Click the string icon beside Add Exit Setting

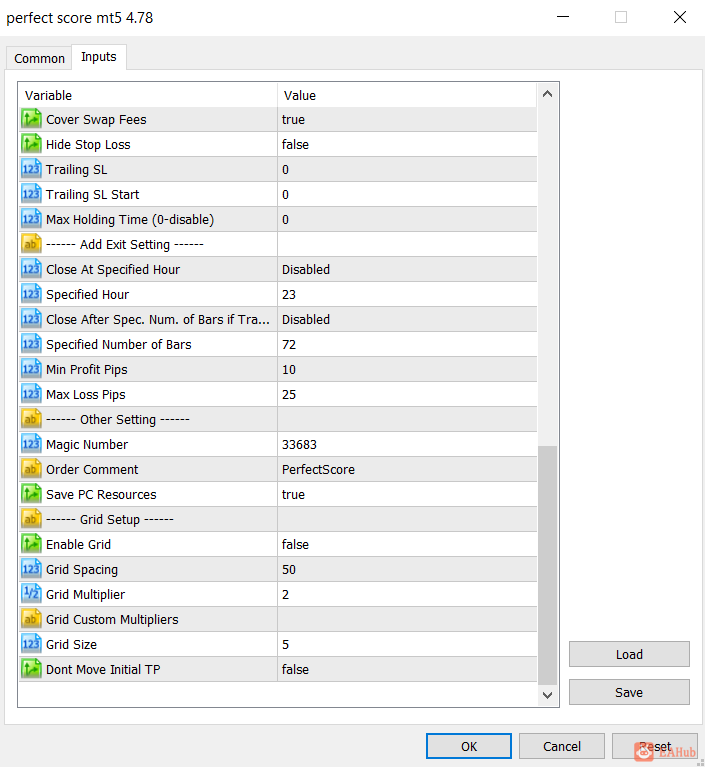(31, 244)
